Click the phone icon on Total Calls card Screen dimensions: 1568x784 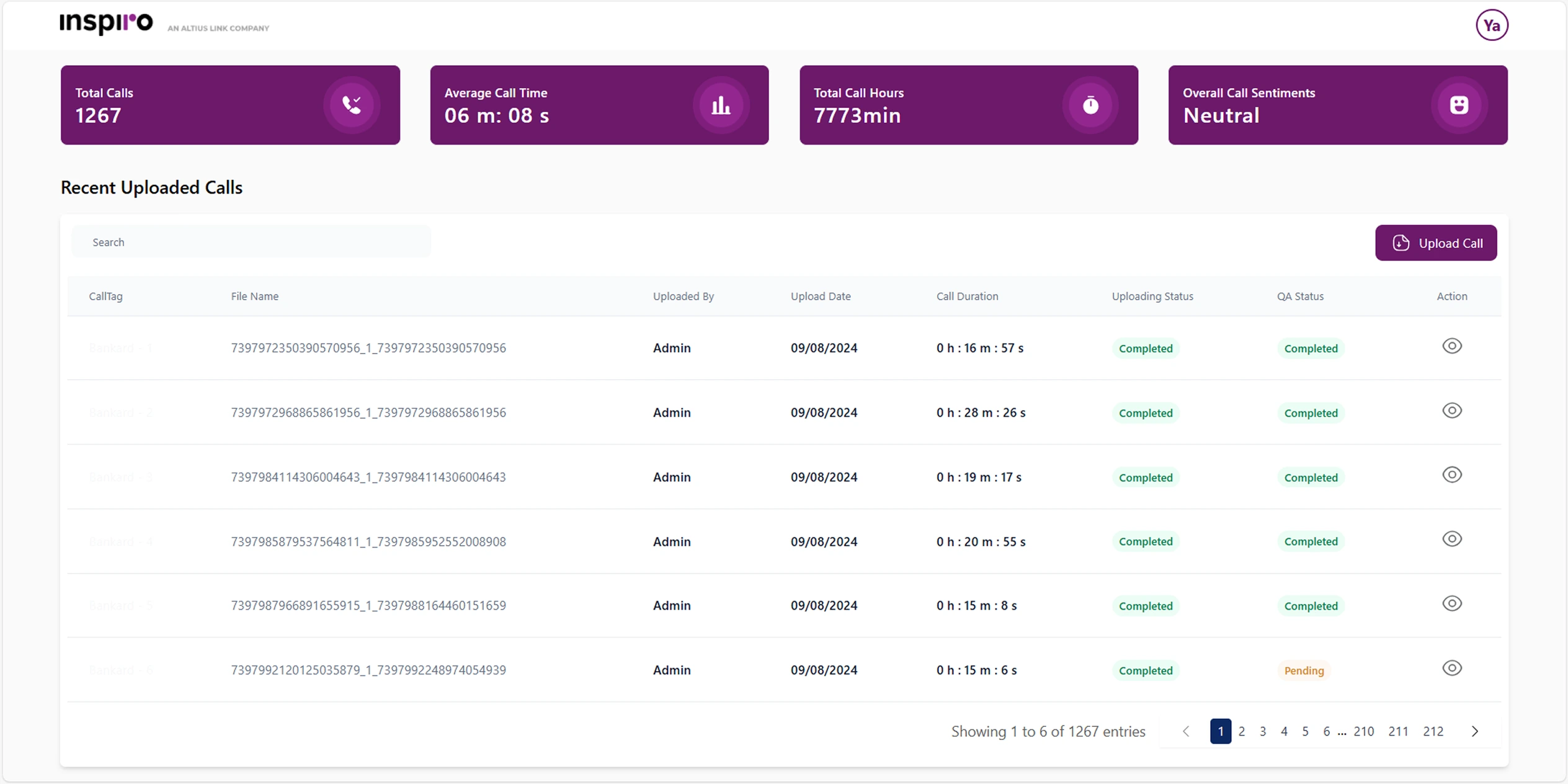[352, 105]
